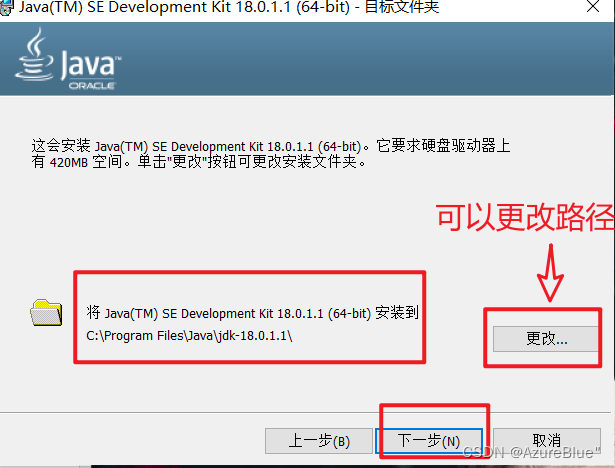Select the path C:\Program Files\Java\jdk-18.0.1.1\
The width and height of the screenshot is (615, 468).
pos(189,336)
